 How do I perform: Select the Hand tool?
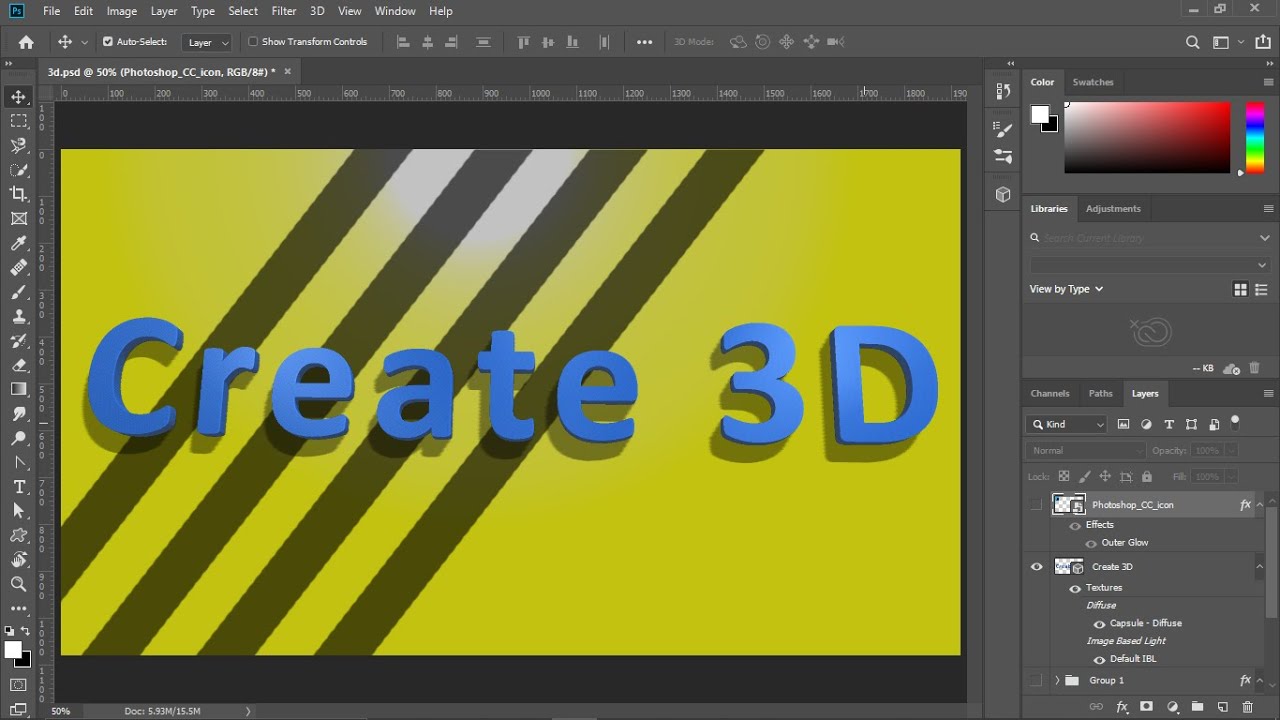[x=18, y=560]
